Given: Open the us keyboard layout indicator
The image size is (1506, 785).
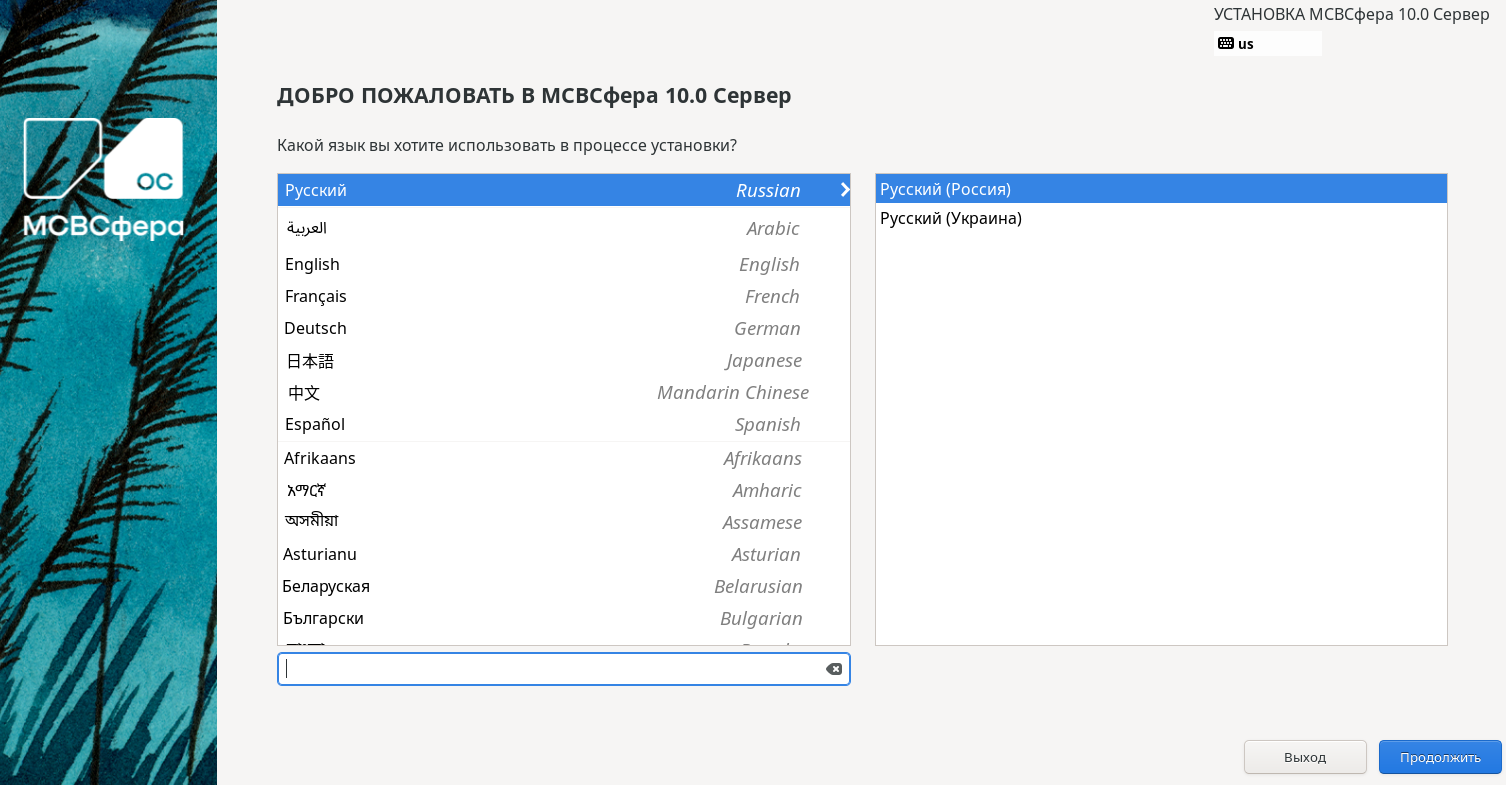Looking at the screenshot, I should point(1267,43).
